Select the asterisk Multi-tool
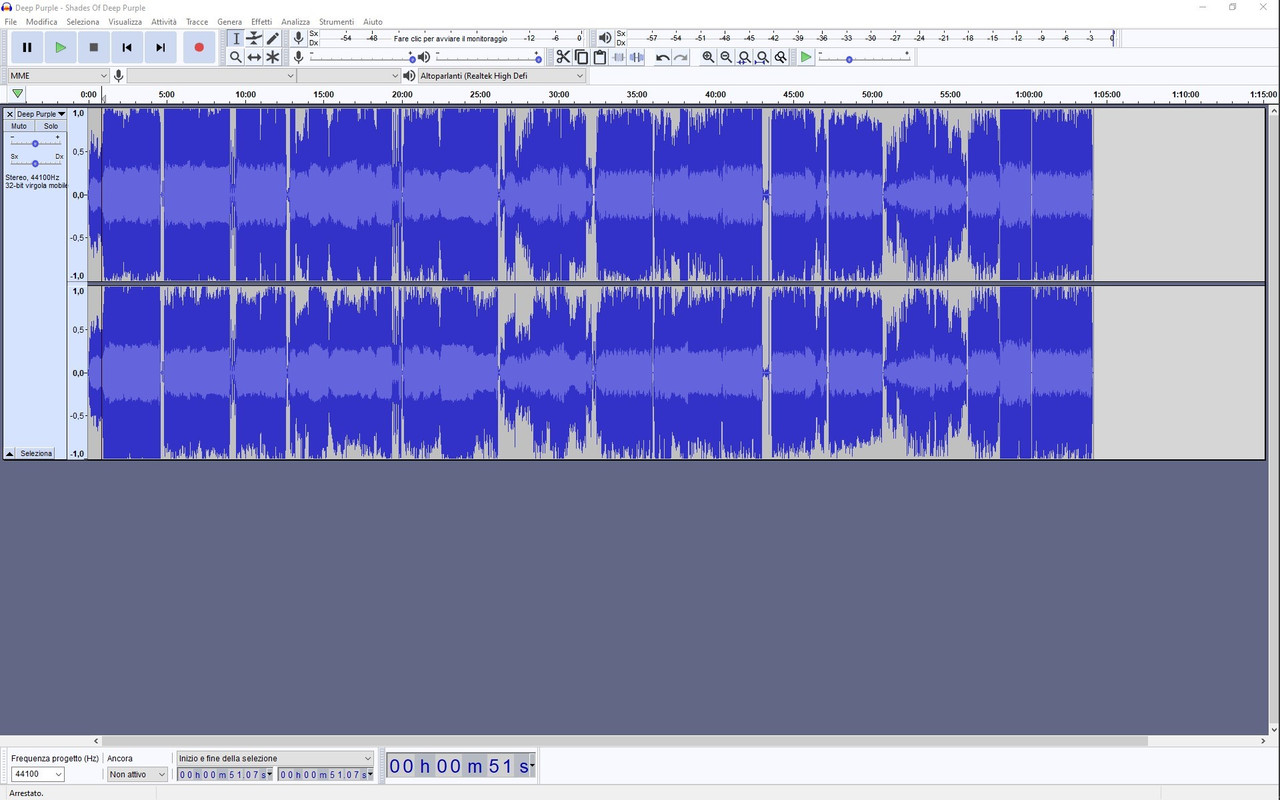1280x800 pixels. [x=273, y=57]
